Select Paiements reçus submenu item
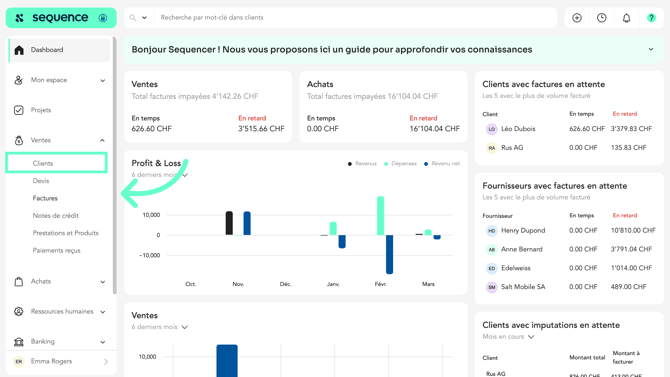 pyautogui.click(x=56, y=250)
